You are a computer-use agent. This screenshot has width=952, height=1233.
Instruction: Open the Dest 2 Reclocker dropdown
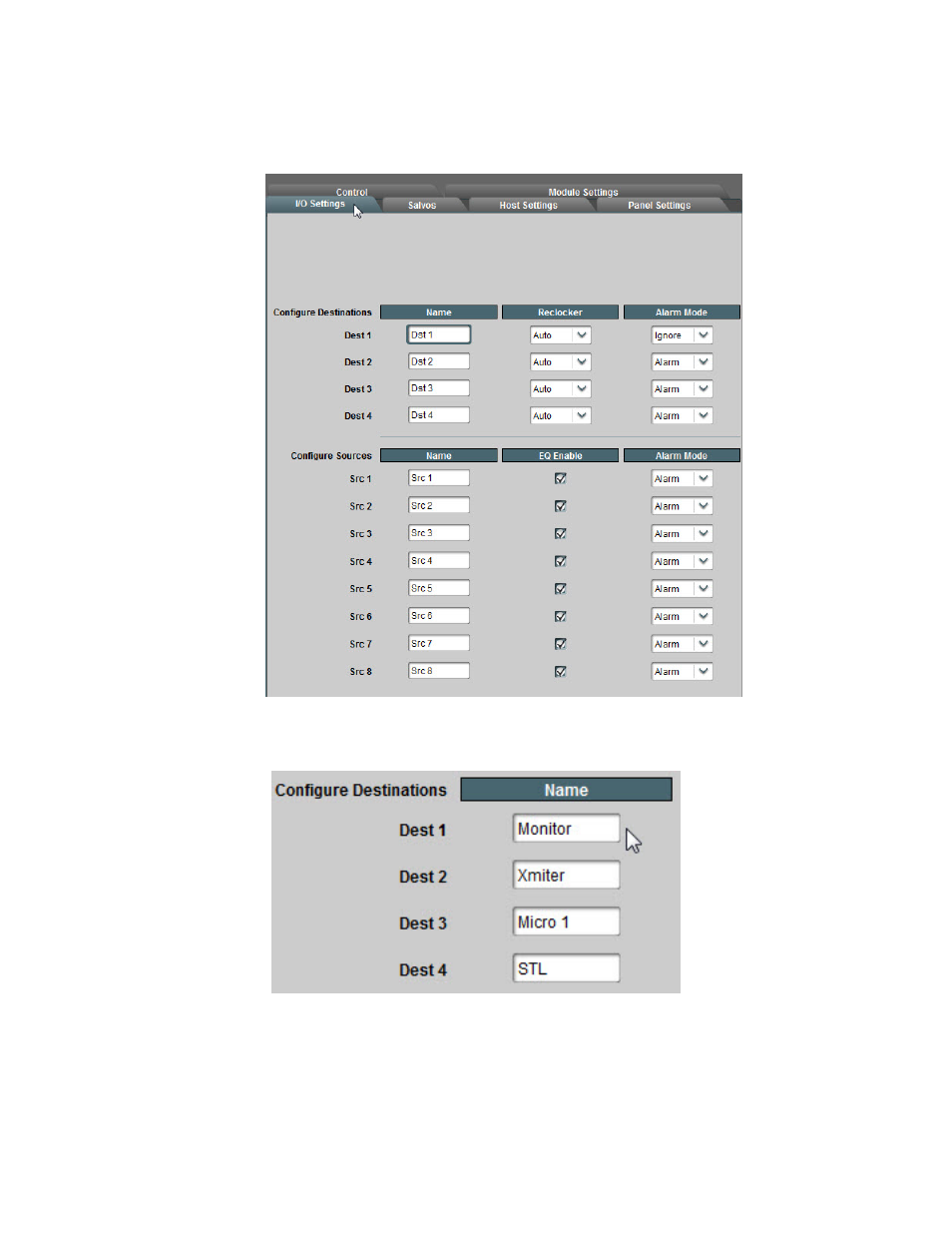point(561,362)
